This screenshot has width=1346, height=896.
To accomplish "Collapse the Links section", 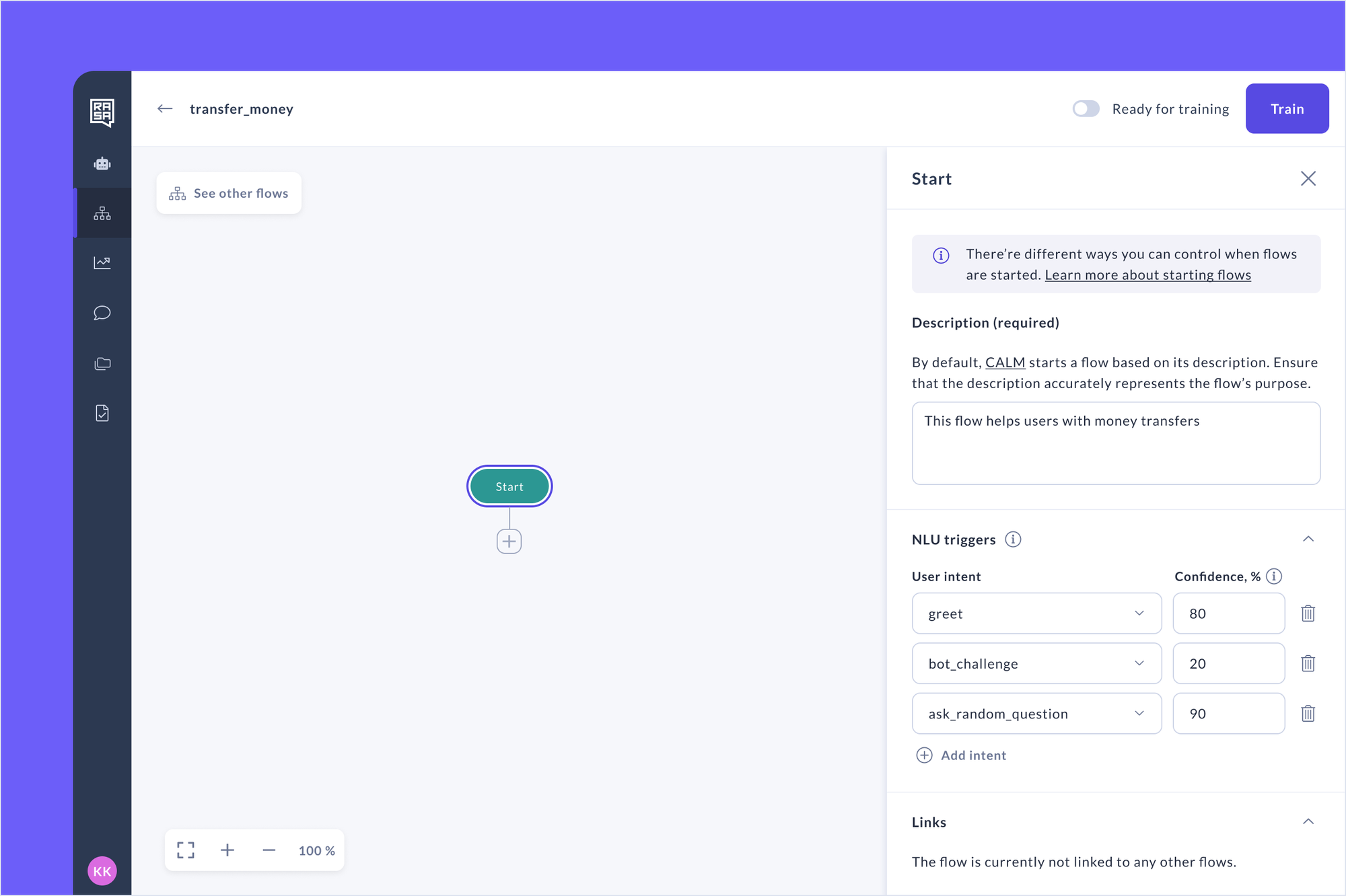I will tap(1308, 822).
